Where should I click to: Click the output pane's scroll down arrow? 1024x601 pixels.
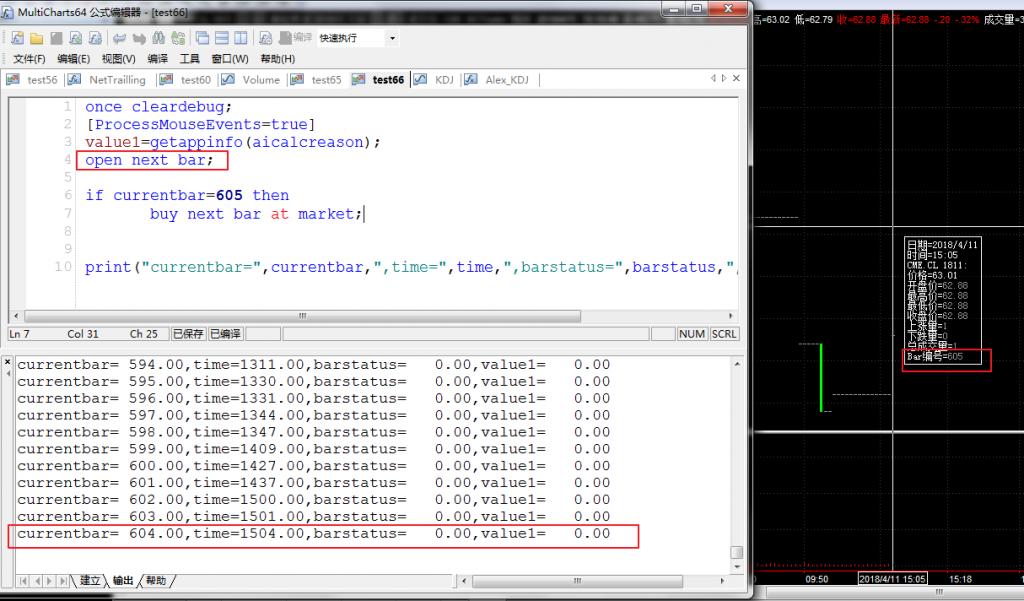[x=737, y=566]
